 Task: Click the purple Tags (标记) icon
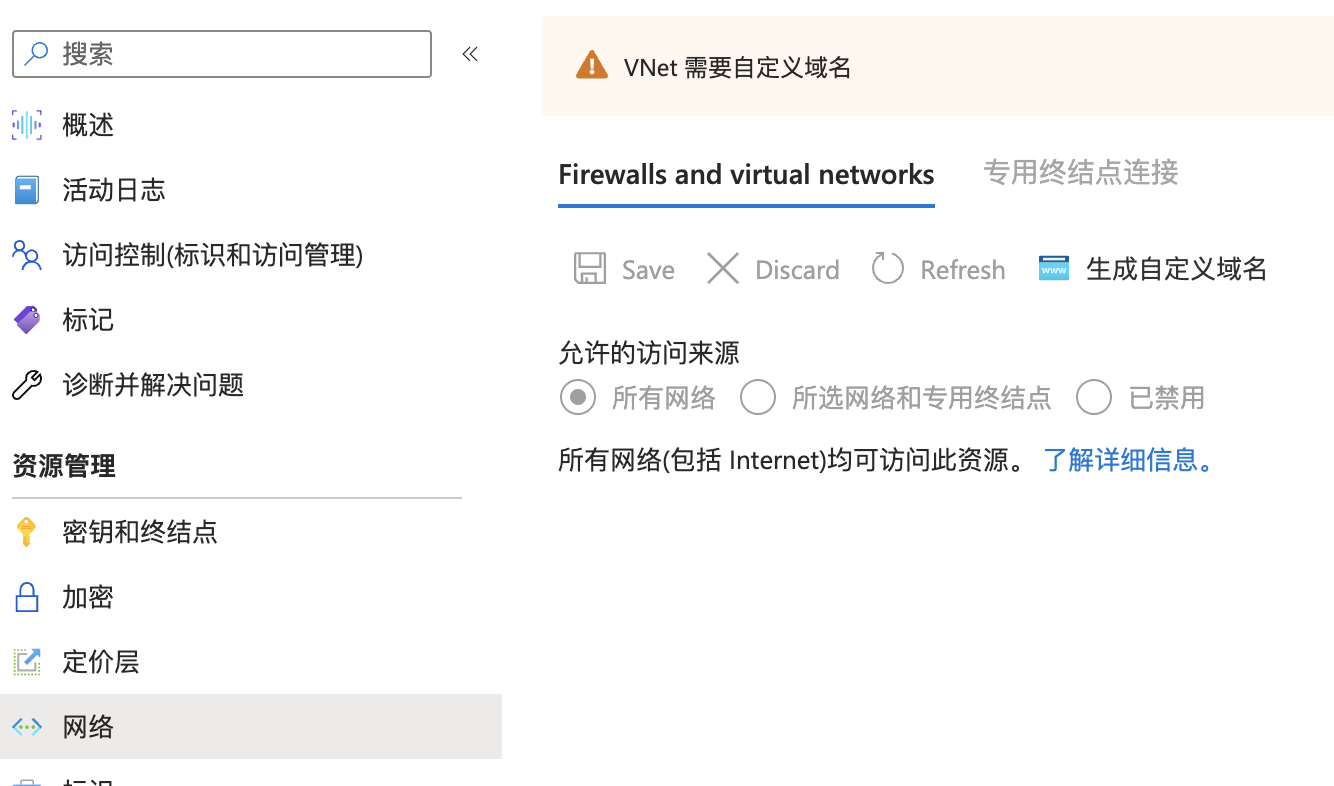click(x=27, y=320)
